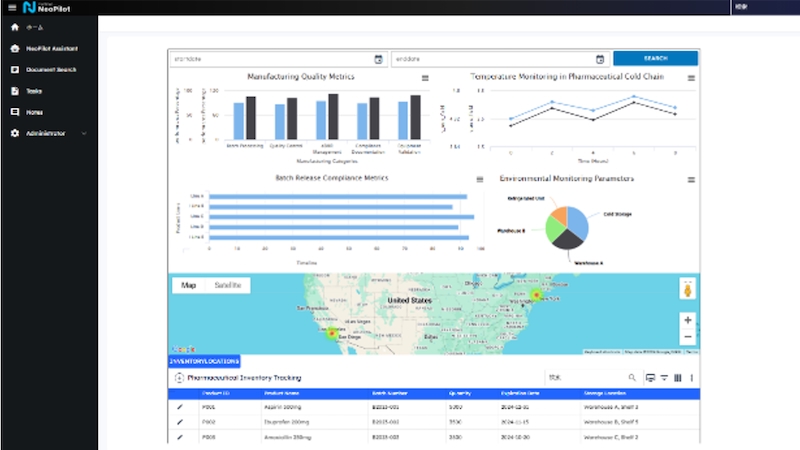Open the filter icon in inventory table toolbar

tap(664, 378)
